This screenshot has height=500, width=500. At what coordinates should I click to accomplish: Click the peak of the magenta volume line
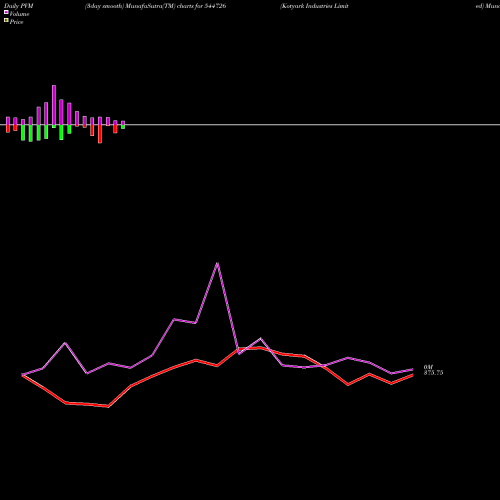coord(217,263)
